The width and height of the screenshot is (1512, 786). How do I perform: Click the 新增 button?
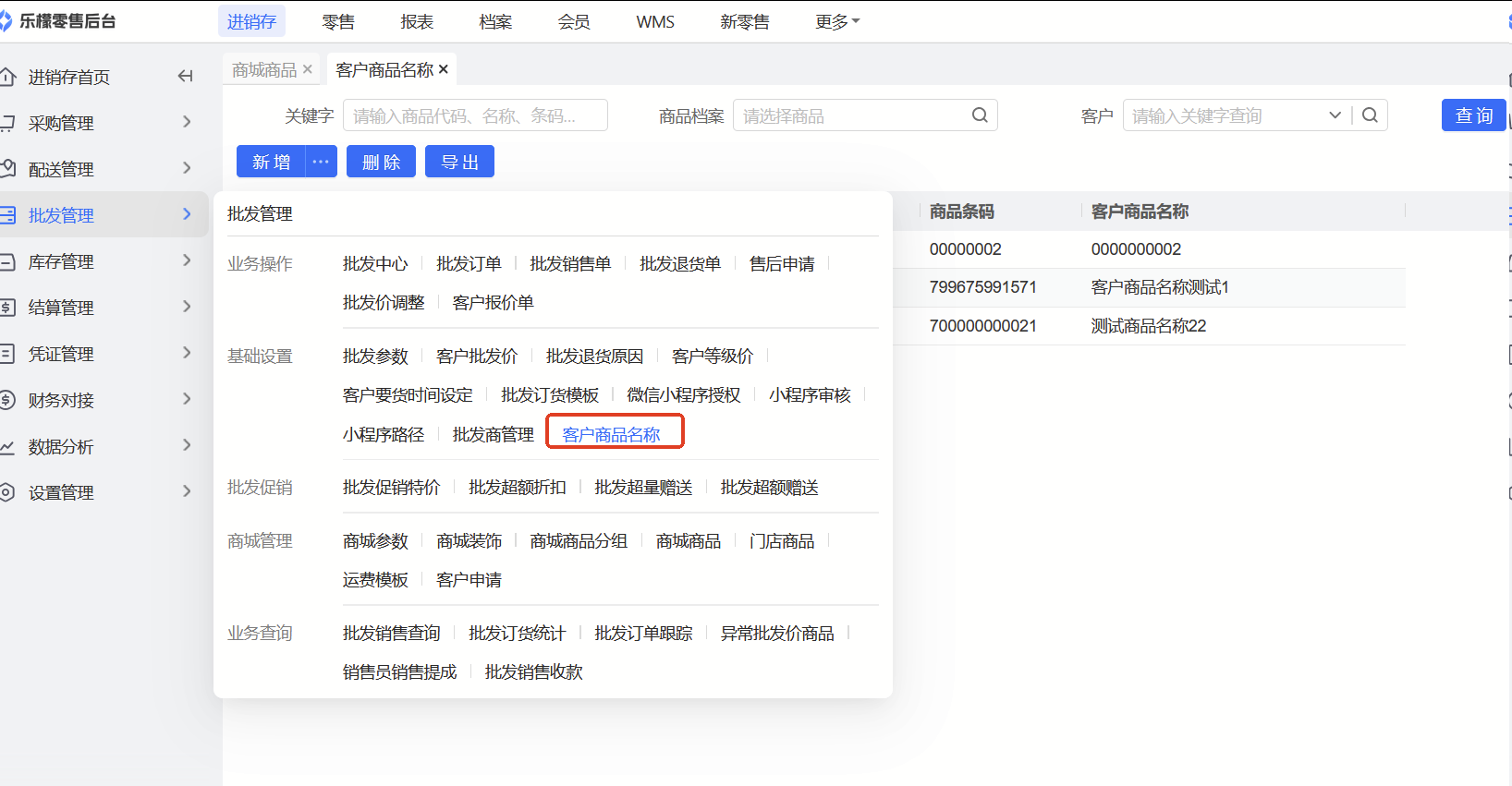click(271, 162)
